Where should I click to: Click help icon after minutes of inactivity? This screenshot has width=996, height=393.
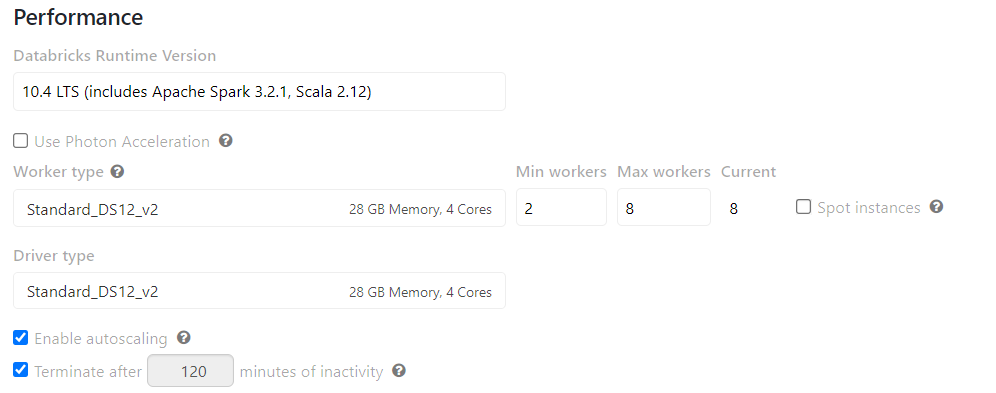coord(399,370)
